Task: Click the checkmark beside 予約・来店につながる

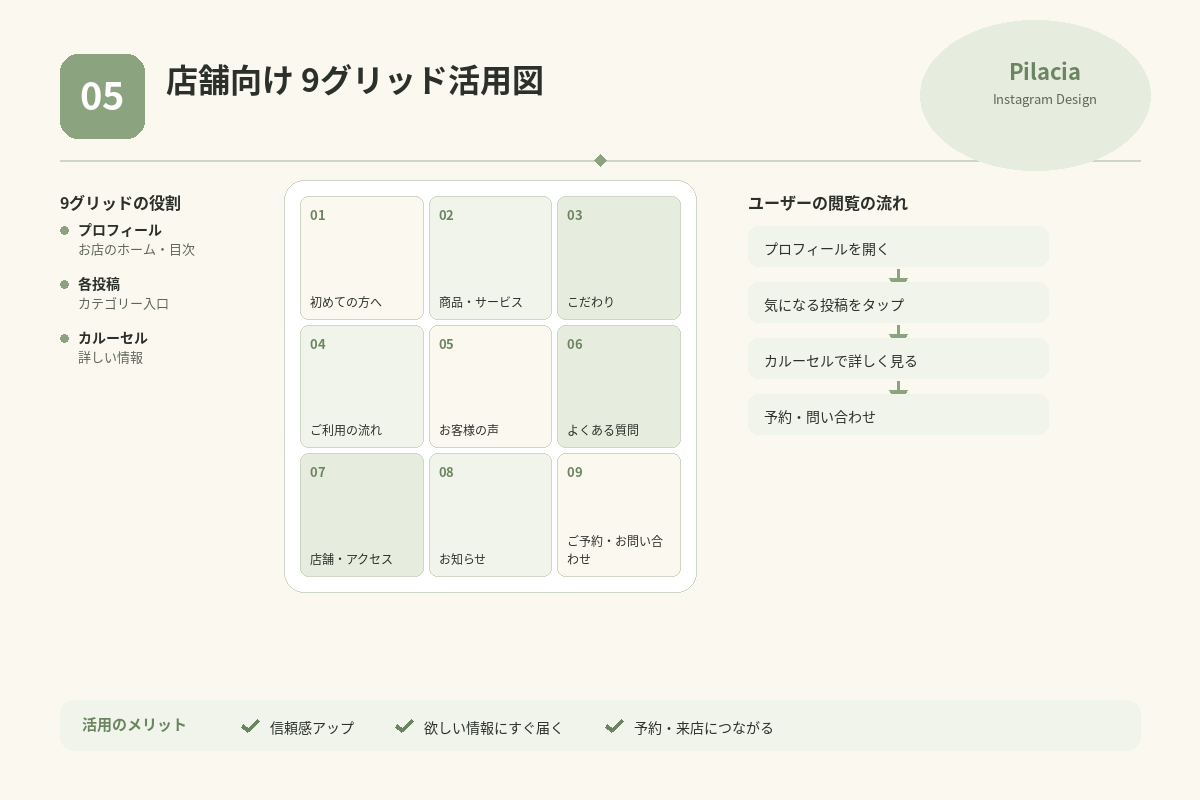Action: click(614, 726)
